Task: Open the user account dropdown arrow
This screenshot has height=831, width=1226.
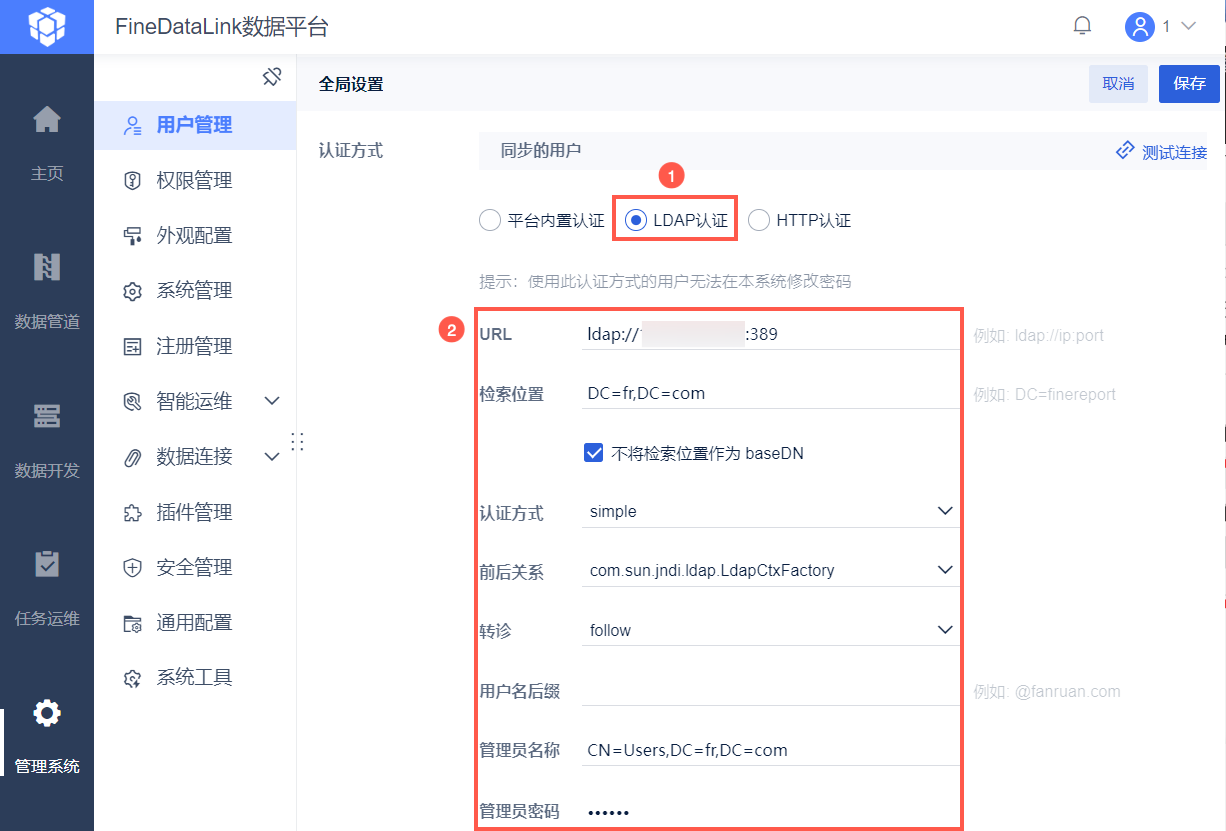Action: [x=1188, y=26]
